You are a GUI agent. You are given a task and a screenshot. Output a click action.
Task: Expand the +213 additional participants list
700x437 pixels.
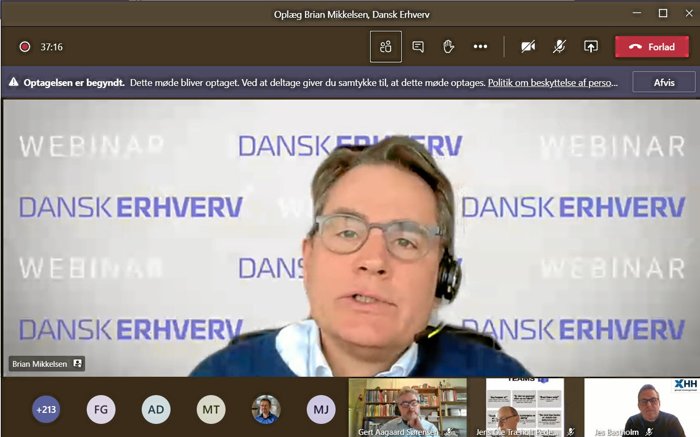pyautogui.click(x=46, y=409)
